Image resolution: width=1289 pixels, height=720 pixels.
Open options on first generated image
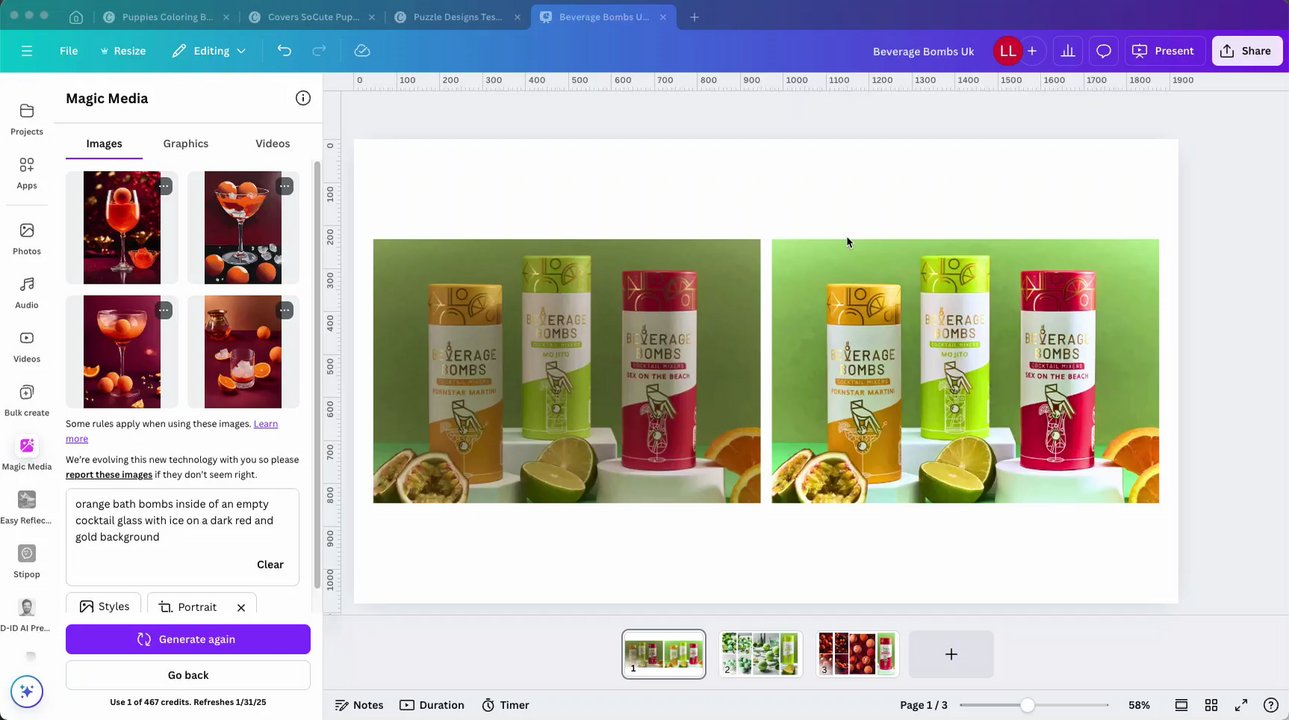164,186
